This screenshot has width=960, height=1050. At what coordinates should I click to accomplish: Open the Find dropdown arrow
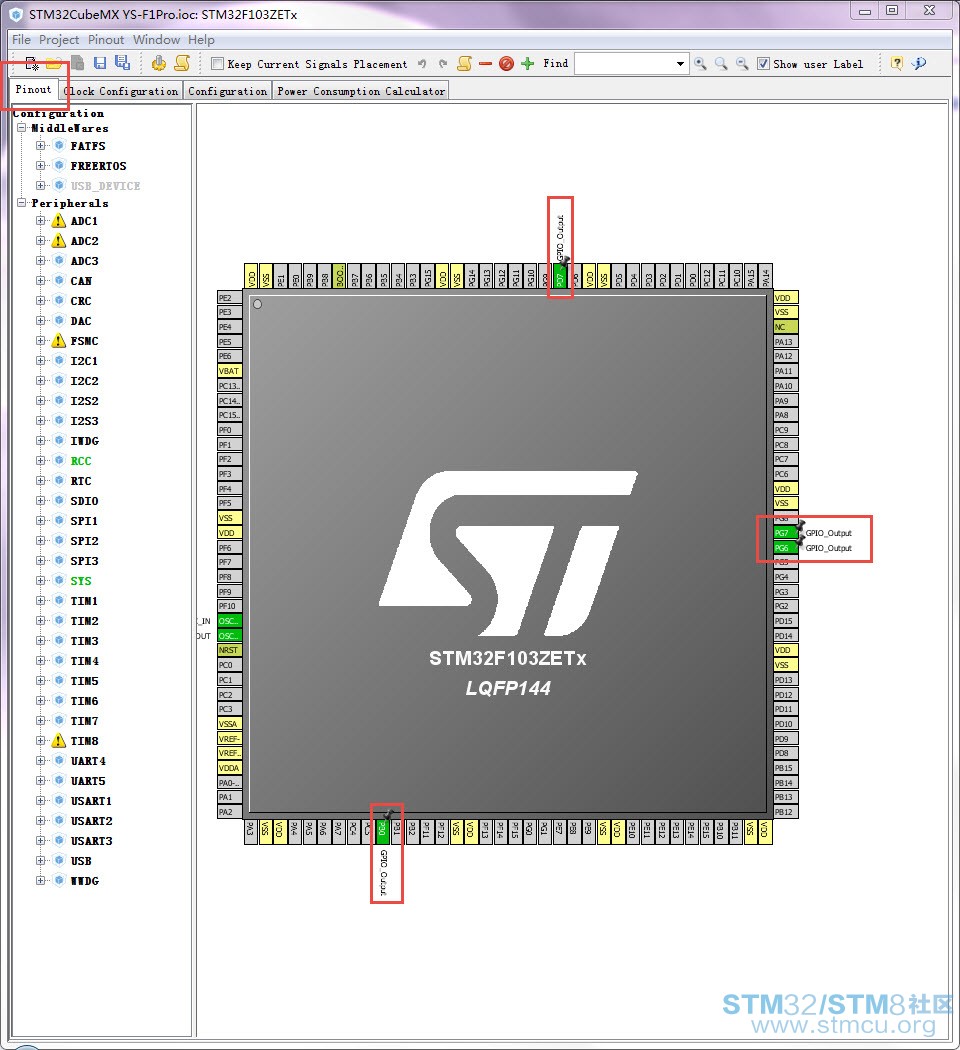[x=680, y=64]
